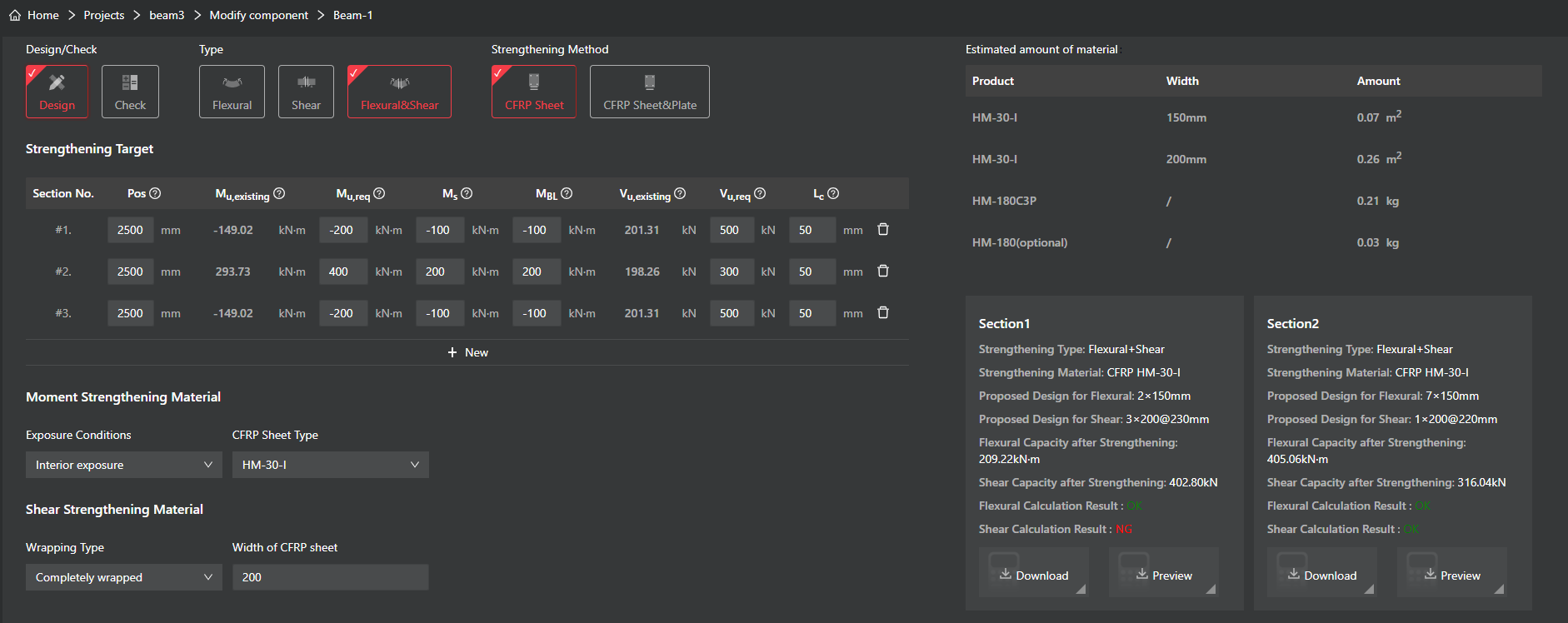The width and height of the screenshot is (1568, 623).
Task: Download Section1 calculation report
Action: [1033, 576]
